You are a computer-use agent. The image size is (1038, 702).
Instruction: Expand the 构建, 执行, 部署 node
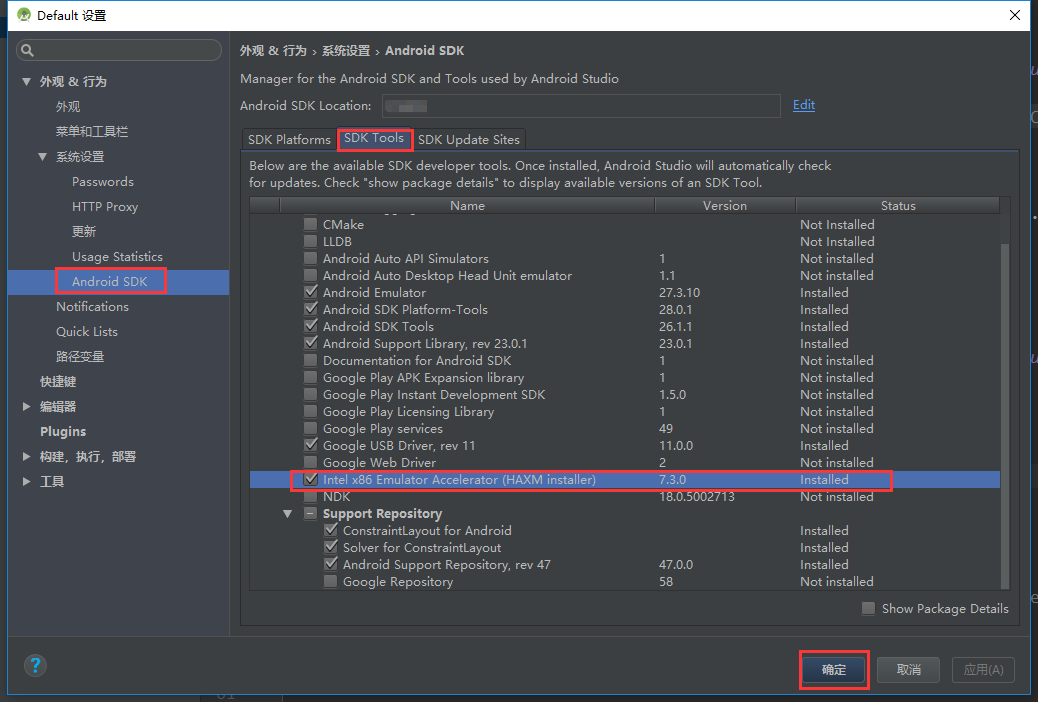coord(26,456)
